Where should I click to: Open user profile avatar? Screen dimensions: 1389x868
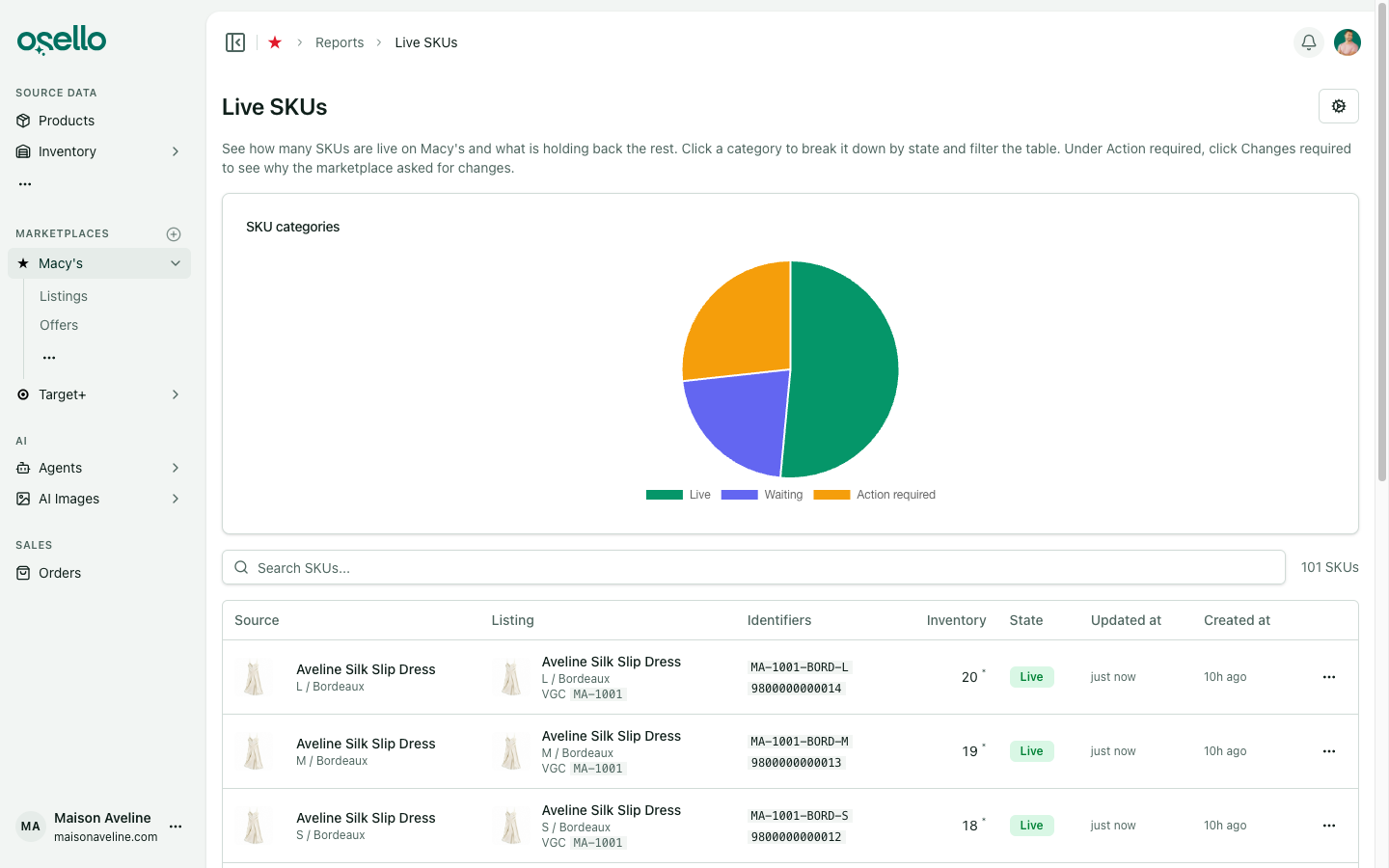pyautogui.click(x=1348, y=42)
